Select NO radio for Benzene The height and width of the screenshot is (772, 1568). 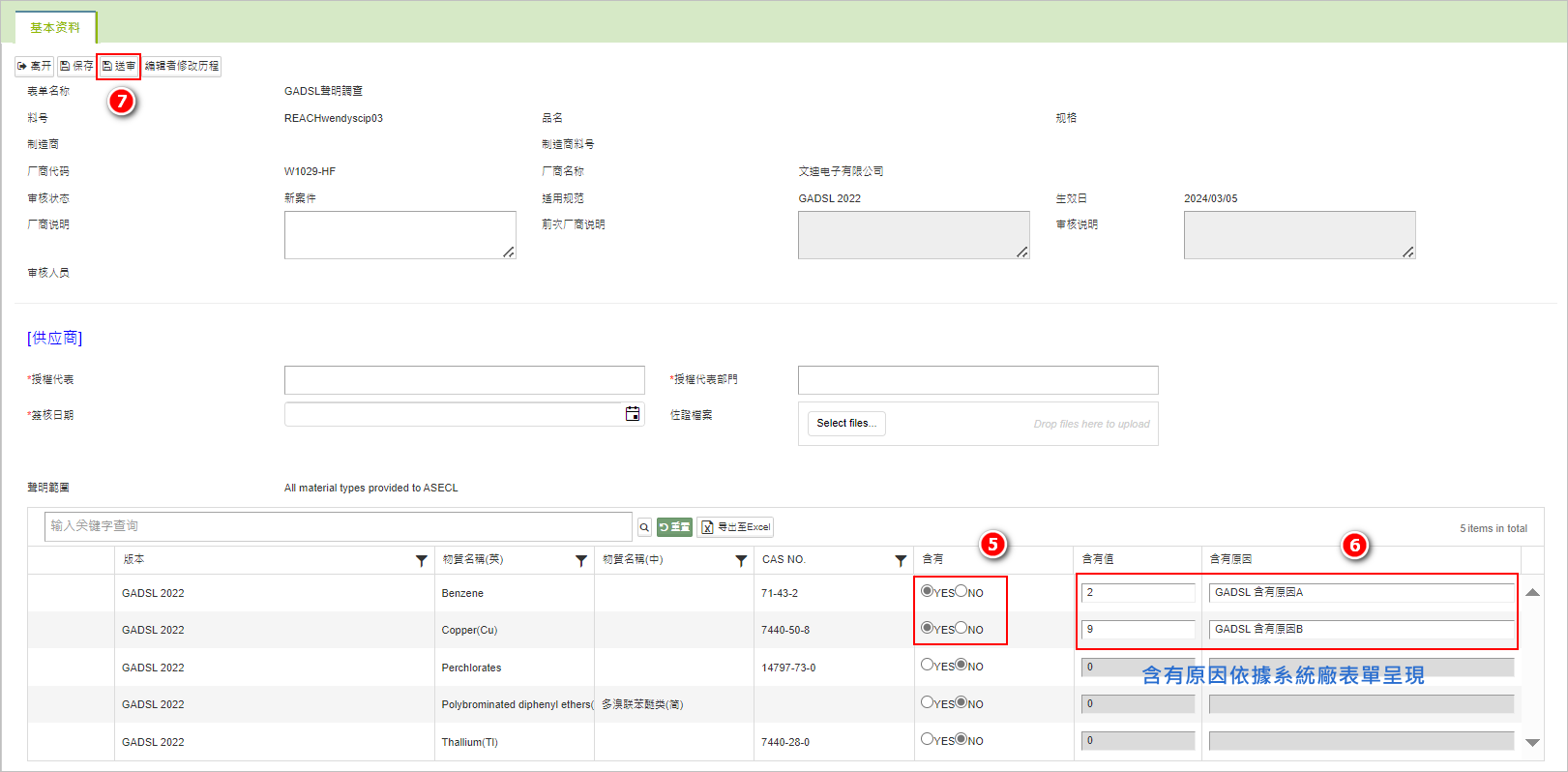[962, 591]
